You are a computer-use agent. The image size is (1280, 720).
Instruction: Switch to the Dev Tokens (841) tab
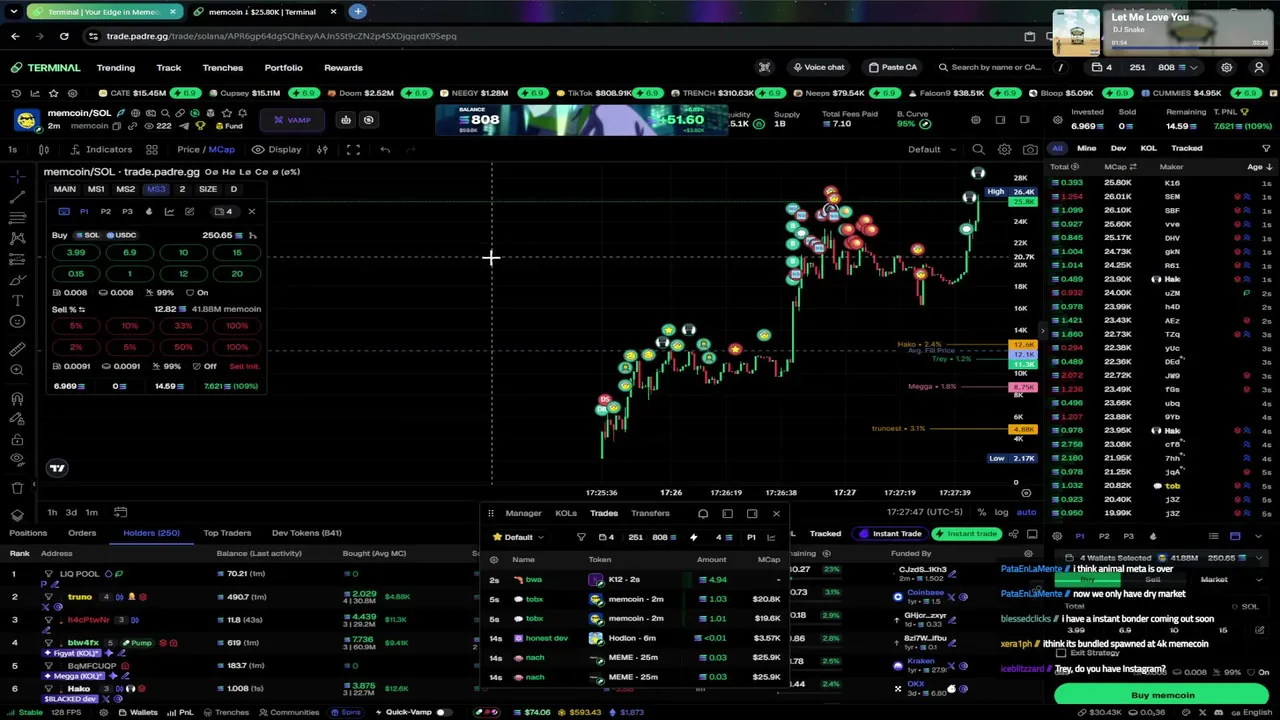click(x=307, y=533)
